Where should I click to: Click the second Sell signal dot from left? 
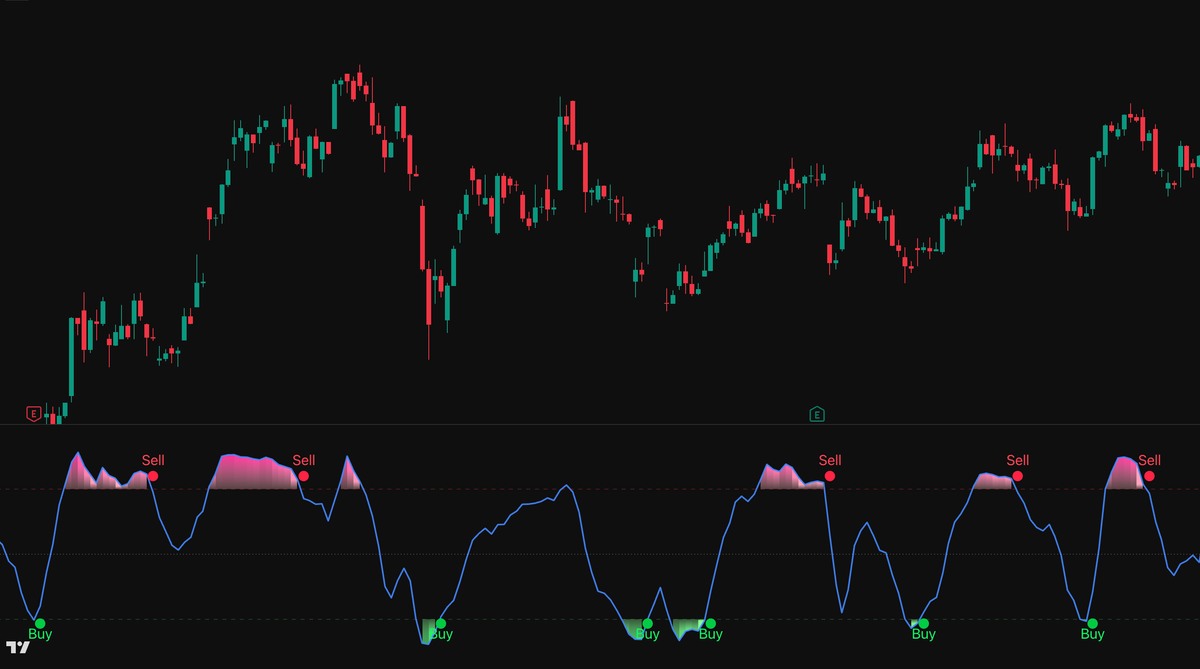point(304,476)
